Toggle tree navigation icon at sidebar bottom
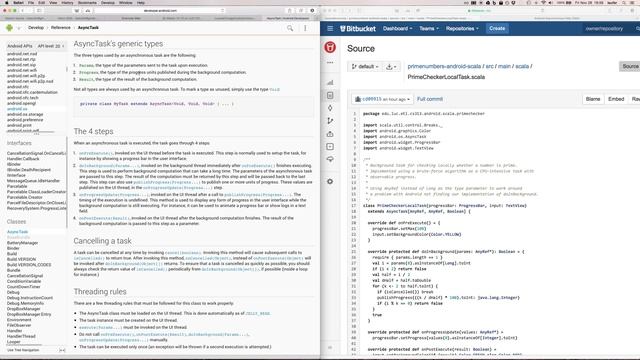Viewport: 640px width, 360px height. 62,350
